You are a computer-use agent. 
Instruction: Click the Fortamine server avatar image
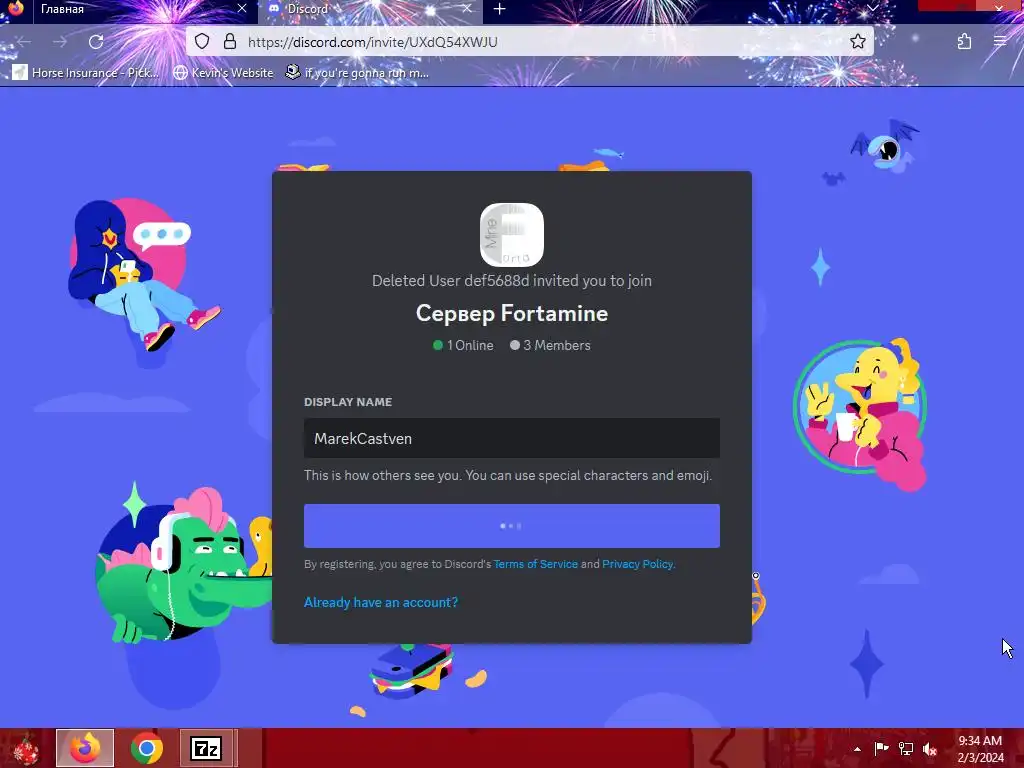512,234
